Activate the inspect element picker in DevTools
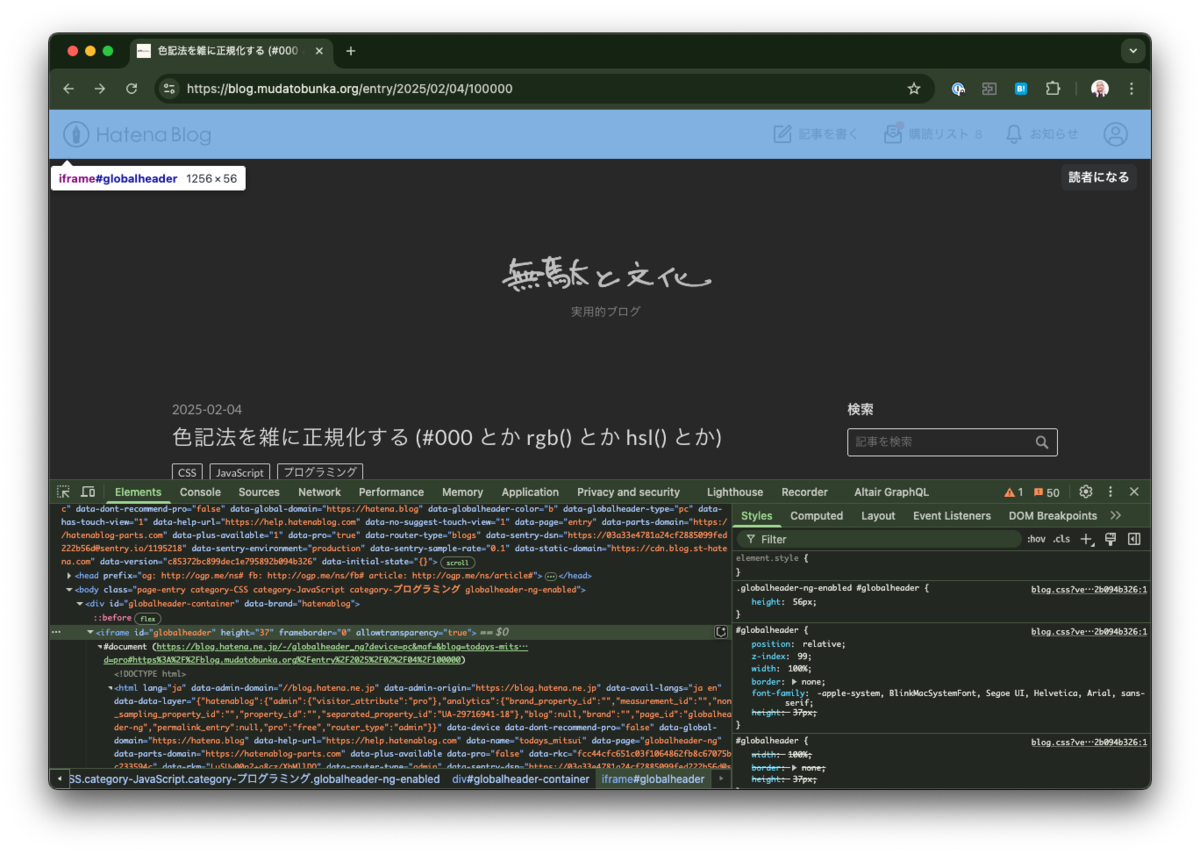This screenshot has height=854, width=1200. tap(63, 492)
